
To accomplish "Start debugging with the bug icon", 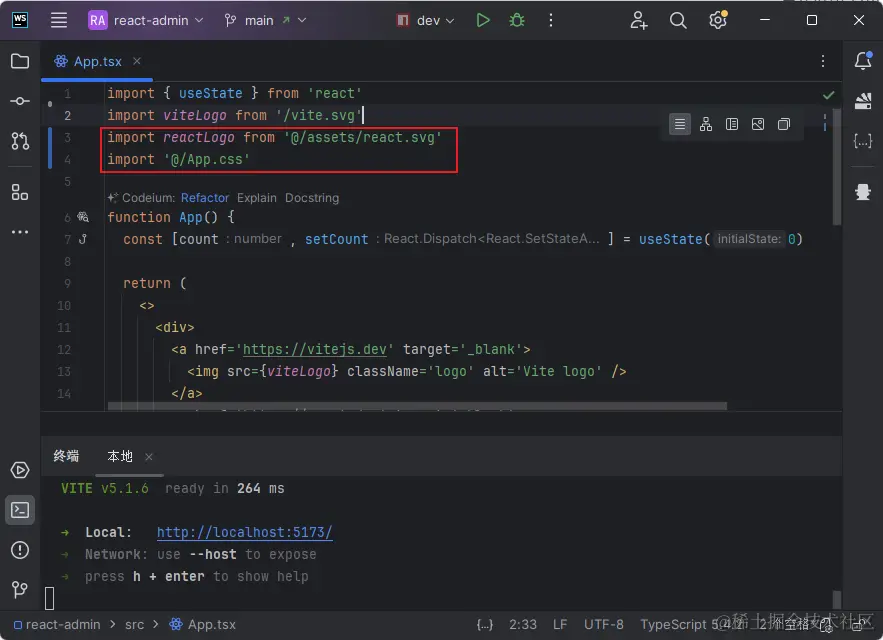I will click(x=516, y=20).
